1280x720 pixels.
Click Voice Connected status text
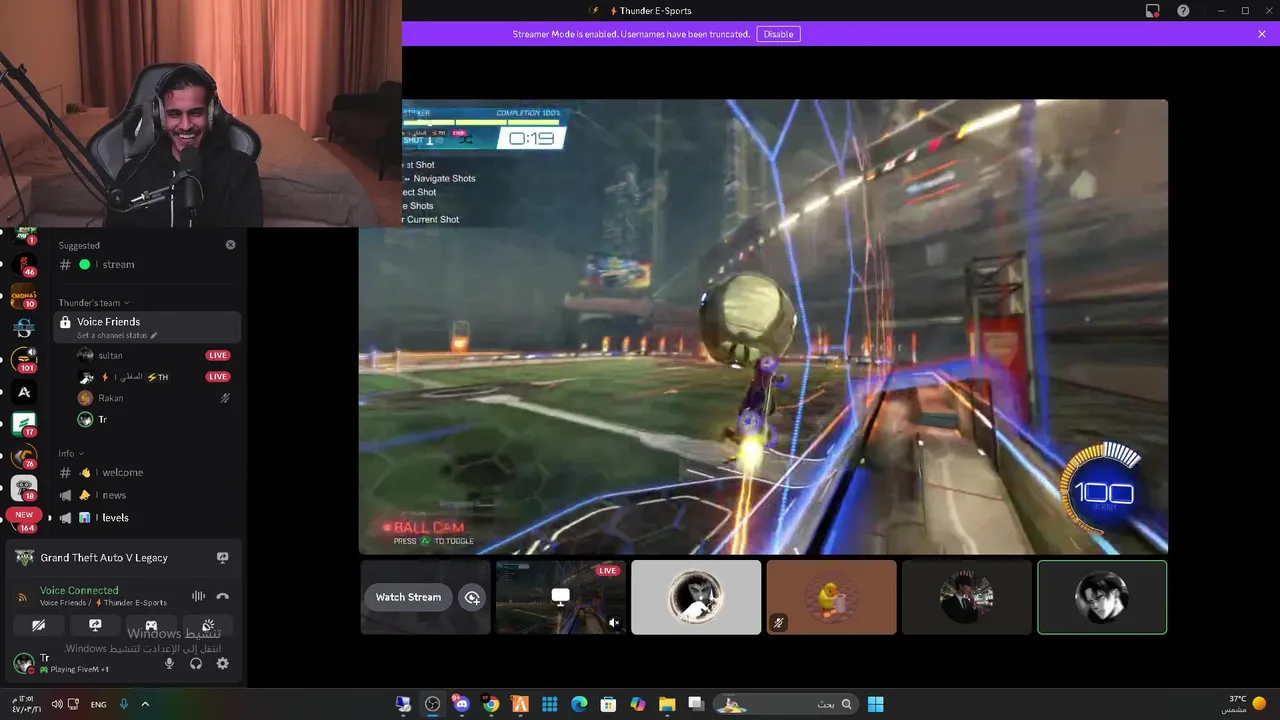point(79,591)
